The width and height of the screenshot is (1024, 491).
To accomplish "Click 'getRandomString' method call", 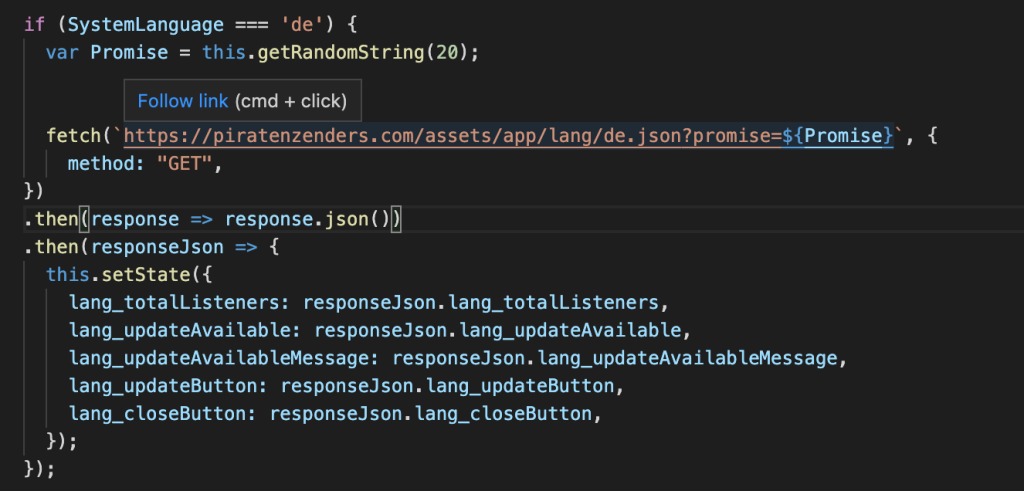I will (x=342, y=52).
